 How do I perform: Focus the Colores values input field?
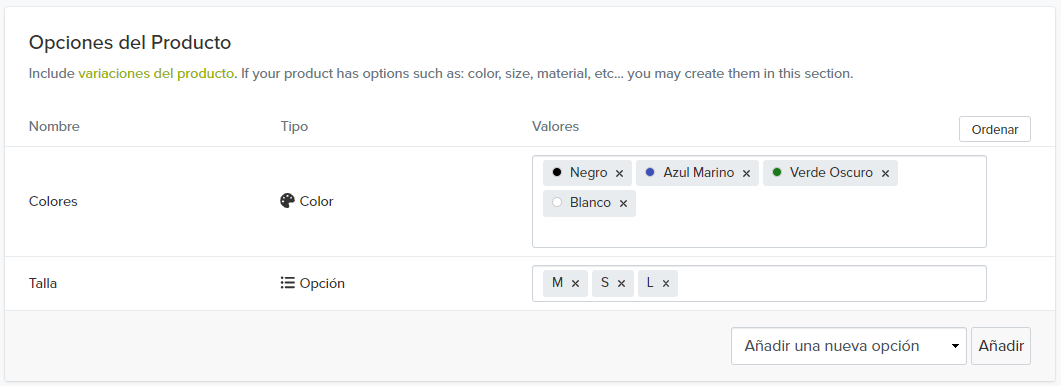(x=759, y=202)
